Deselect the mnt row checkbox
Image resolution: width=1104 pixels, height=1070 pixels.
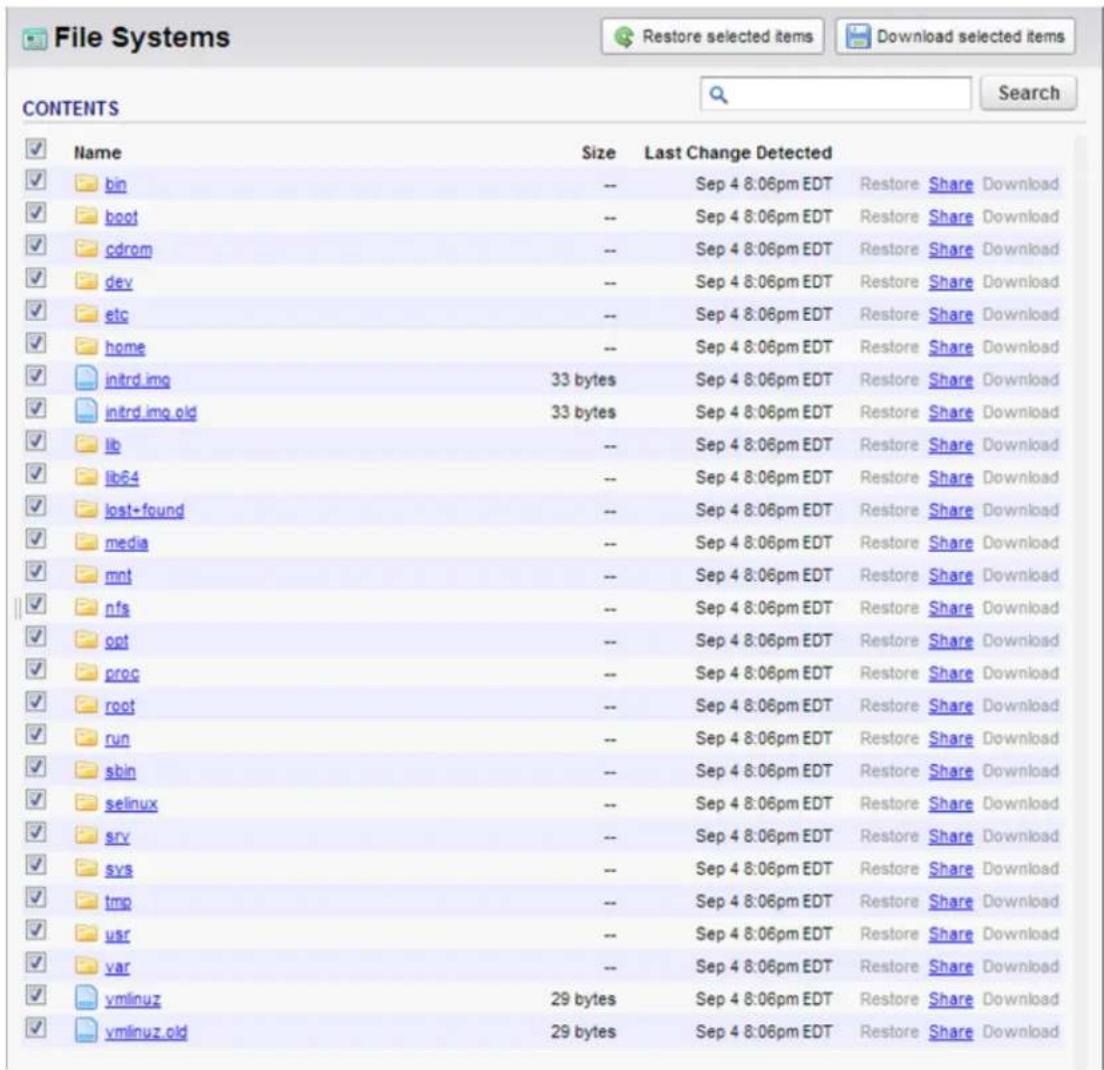36,571
